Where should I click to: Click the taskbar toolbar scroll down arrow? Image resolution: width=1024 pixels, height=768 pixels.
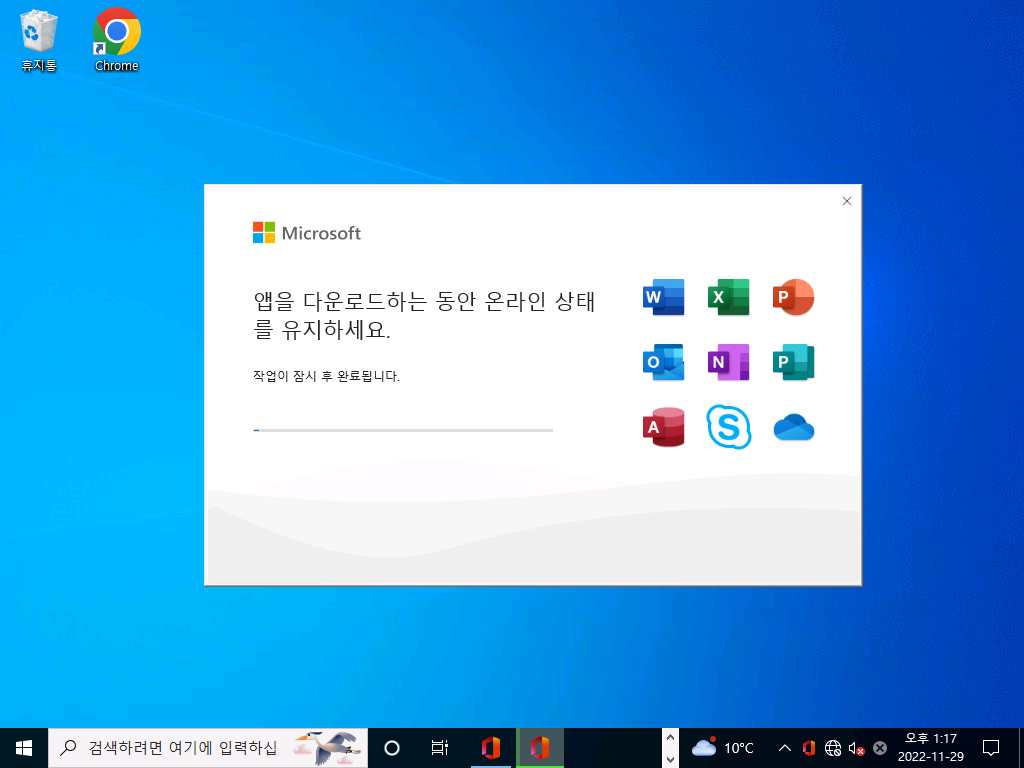pos(670,759)
